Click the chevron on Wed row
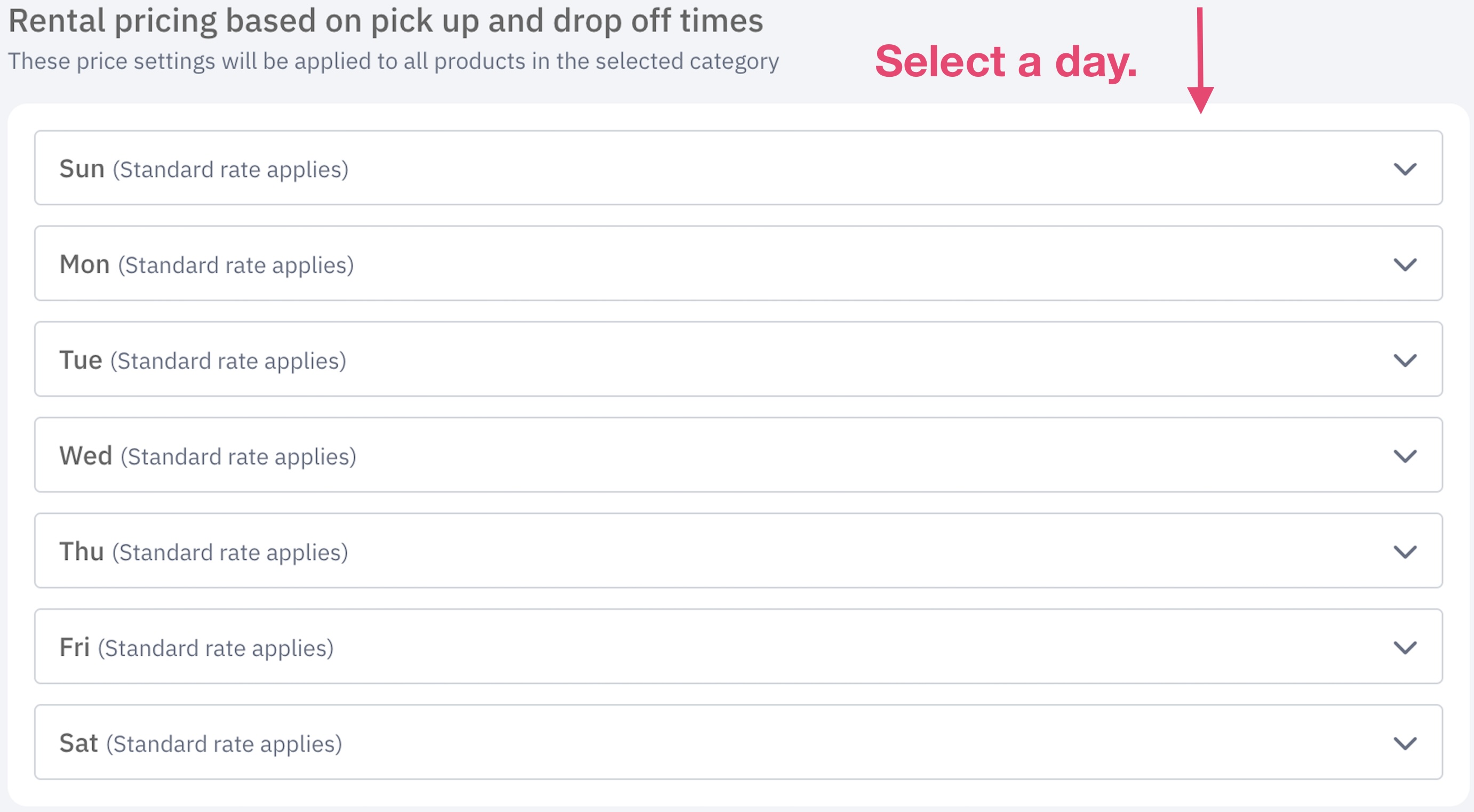Screen dimensions: 1474x812 (x=1405, y=456)
